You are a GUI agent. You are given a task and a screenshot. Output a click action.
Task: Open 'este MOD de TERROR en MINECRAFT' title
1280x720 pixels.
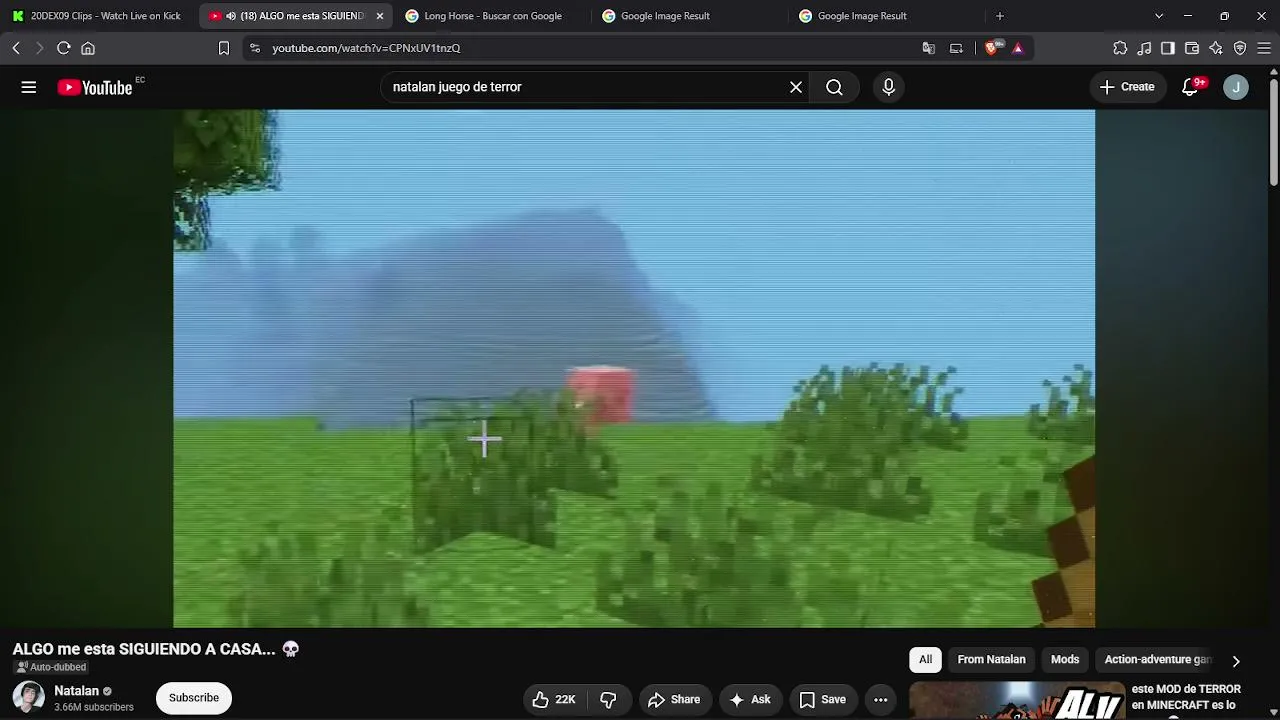(1186, 697)
